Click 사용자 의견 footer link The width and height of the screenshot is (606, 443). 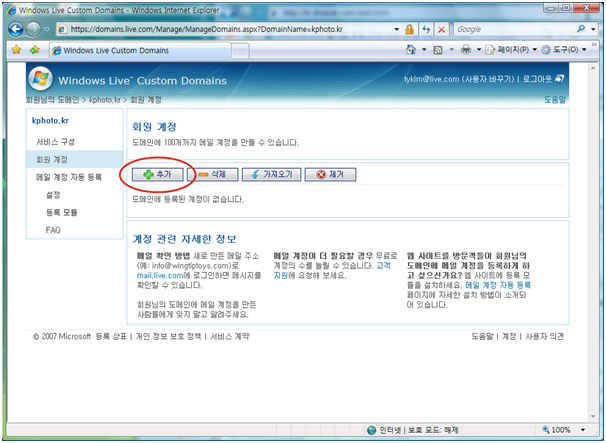point(545,336)
